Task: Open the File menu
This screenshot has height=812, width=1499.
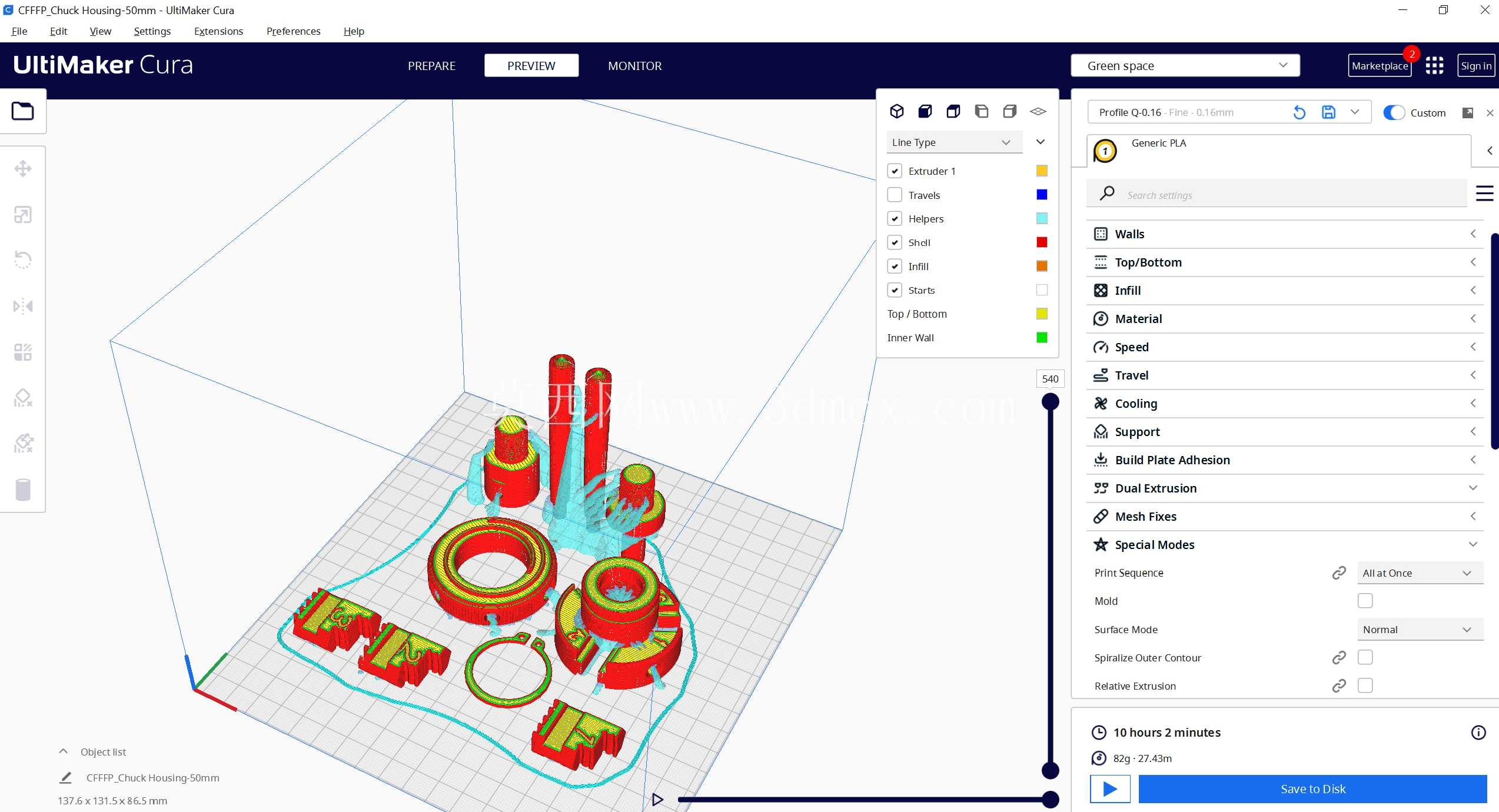Action: click(x=19, y=31)
